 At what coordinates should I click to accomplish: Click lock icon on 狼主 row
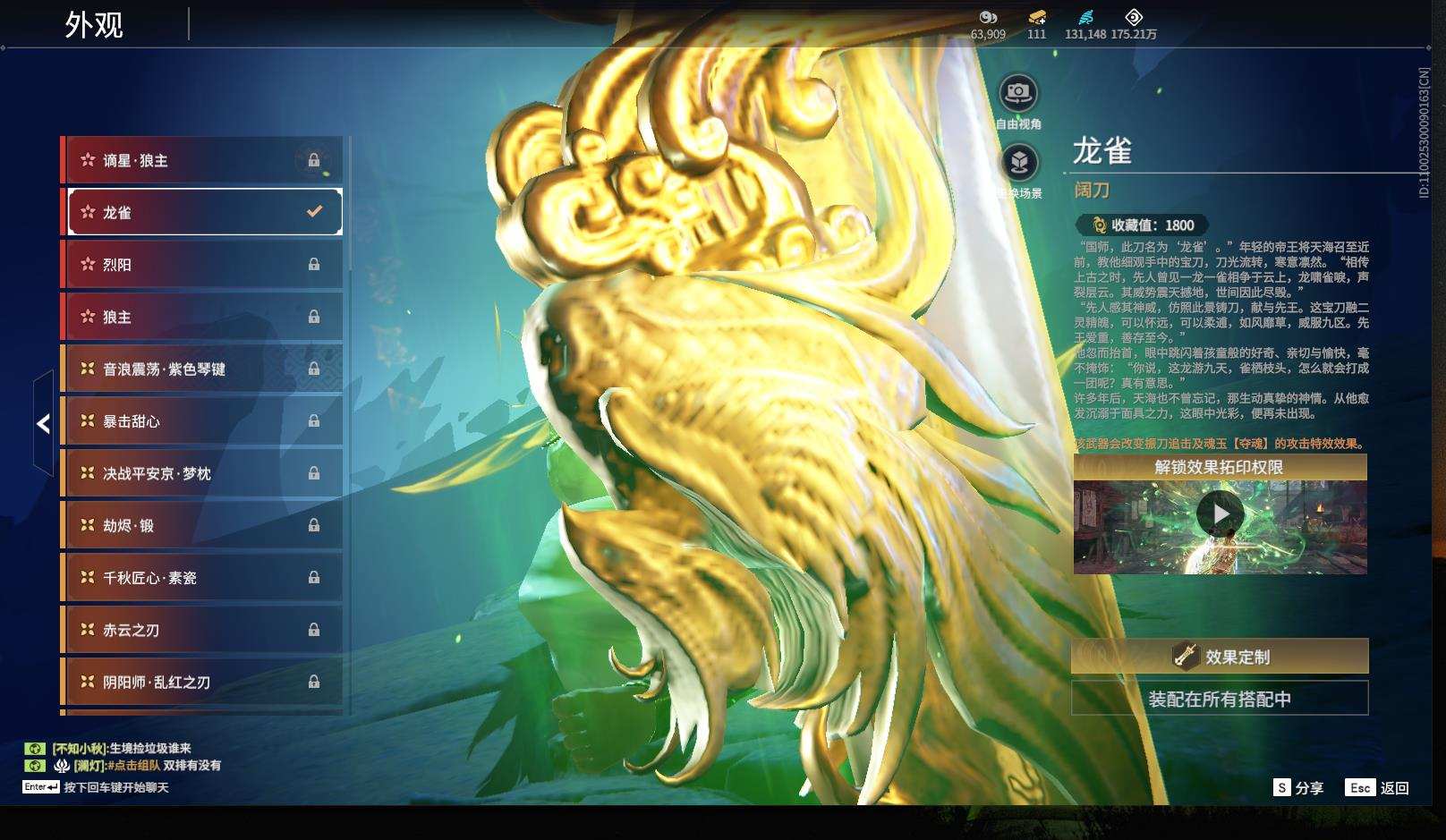(314, 317)
